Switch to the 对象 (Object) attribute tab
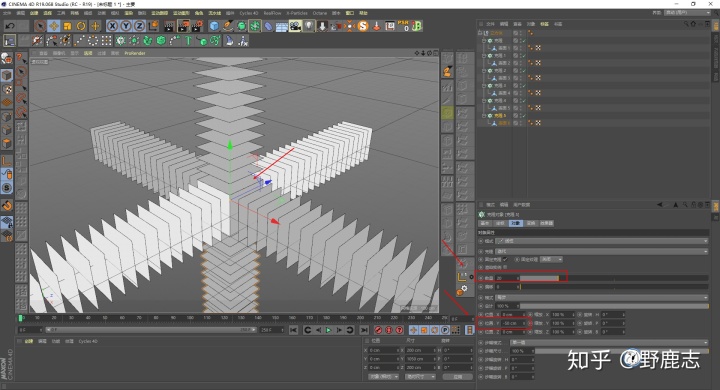The width and height of the screenshot is (720, 390). coord(515,223)
